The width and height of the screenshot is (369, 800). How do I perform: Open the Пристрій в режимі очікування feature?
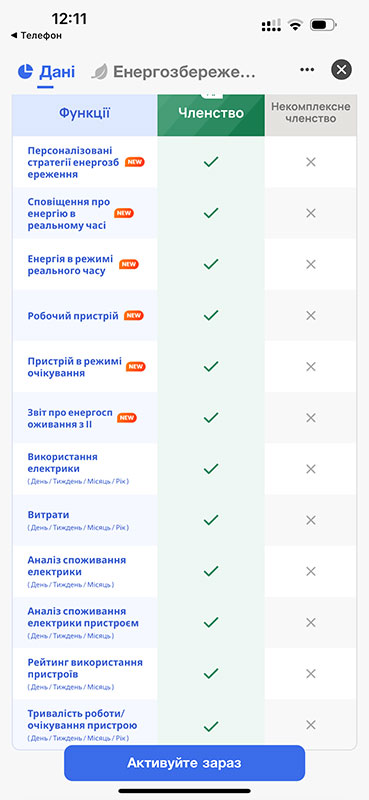click(84, 367)
